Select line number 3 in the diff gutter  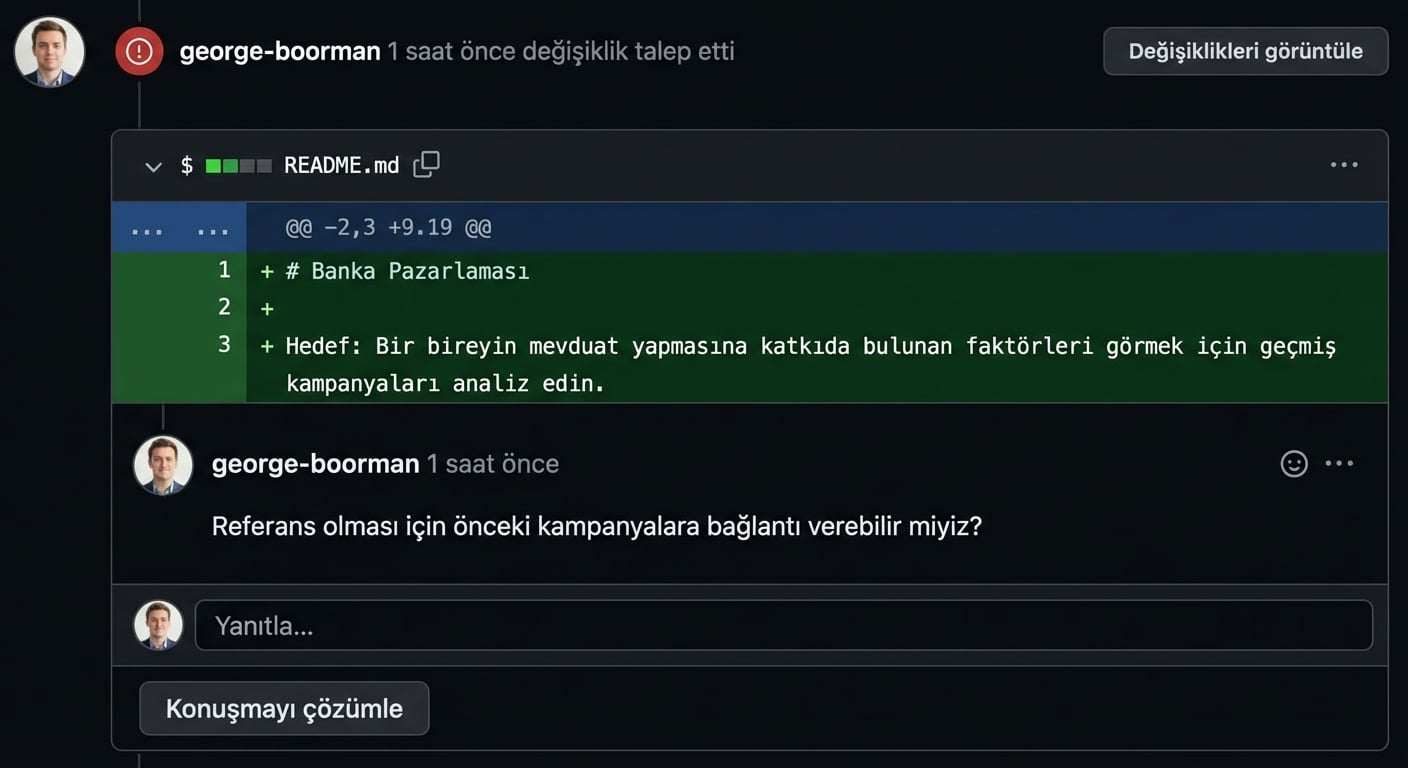pos(223,345)
